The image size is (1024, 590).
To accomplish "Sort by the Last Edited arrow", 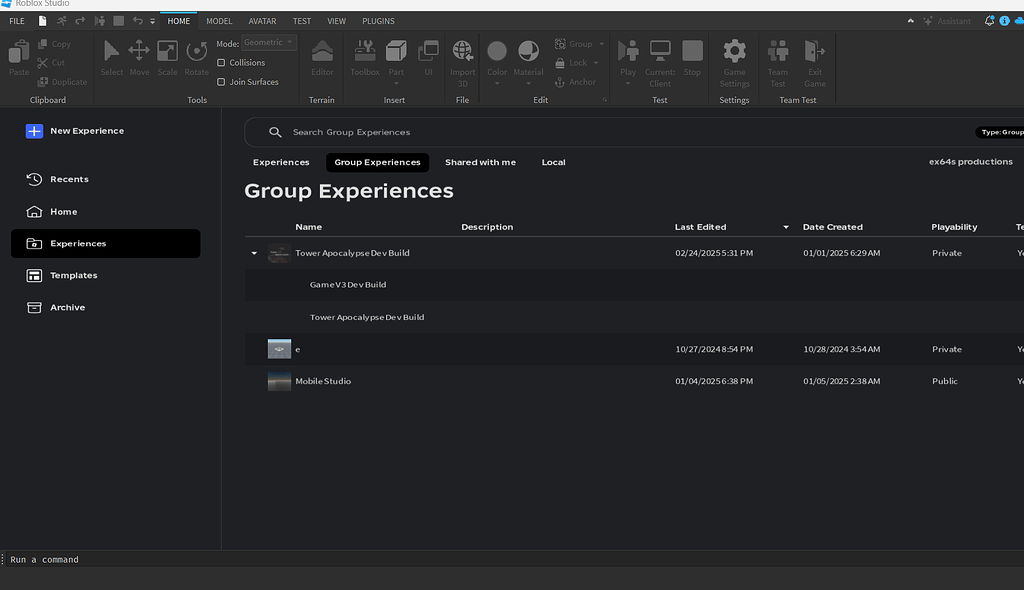I will [786, 227].
